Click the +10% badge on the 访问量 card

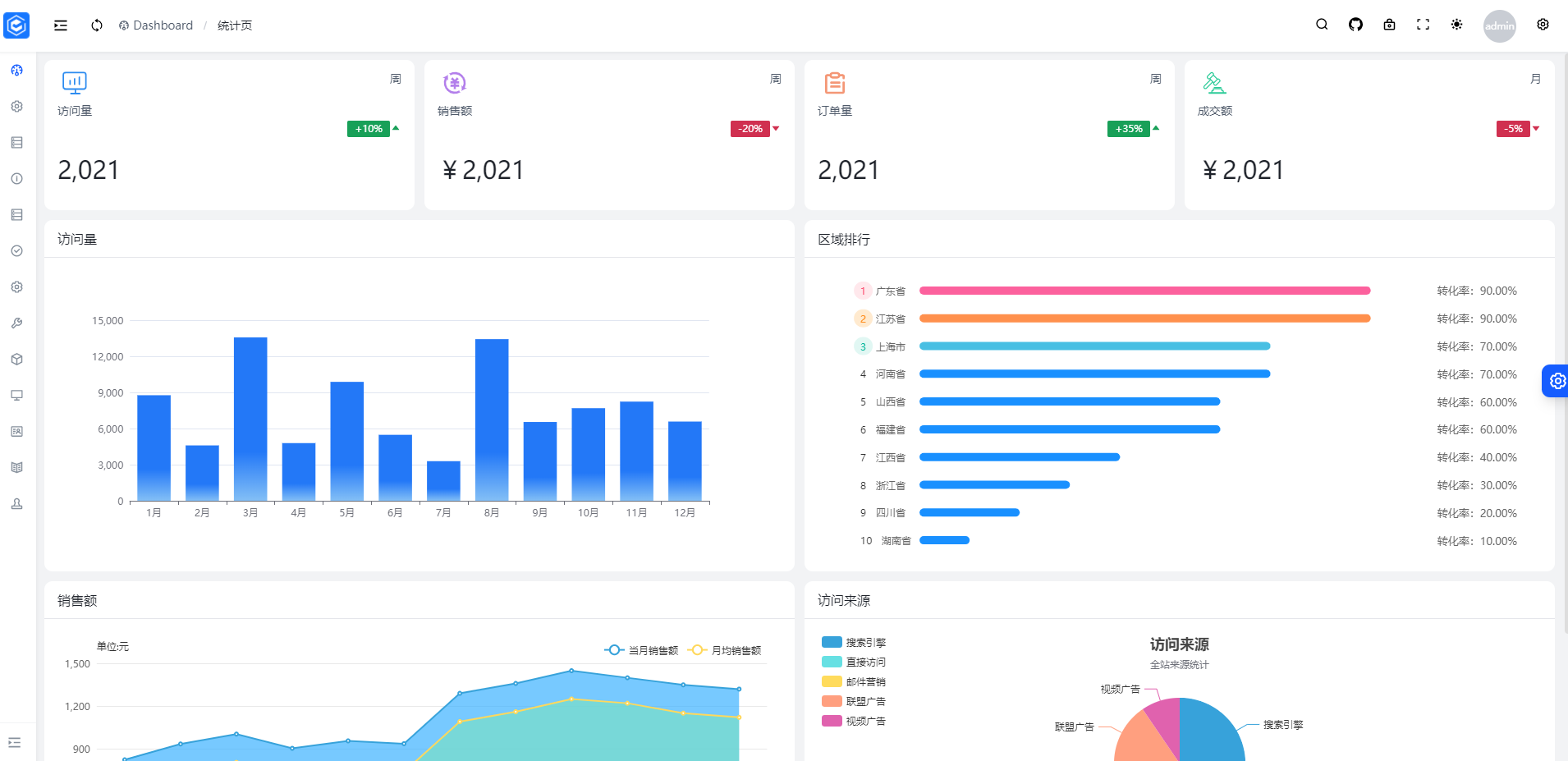pyautogui.click(x=369, y=129)
